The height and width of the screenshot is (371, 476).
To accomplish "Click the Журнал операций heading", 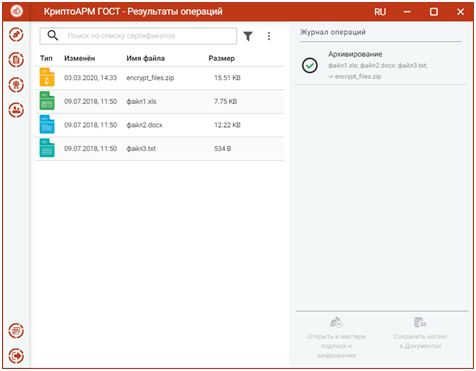I will (x=333, y=32).
